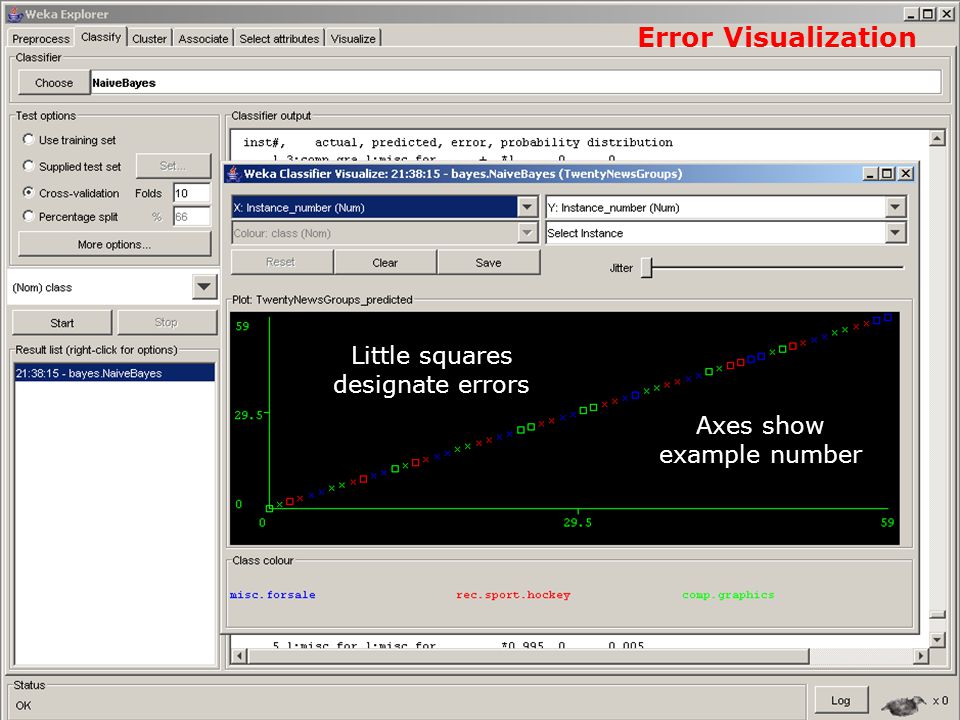This screenshot has width=960, height=720.
Task: Click Save in the Visualize window
Action: [x=489, y=262]
